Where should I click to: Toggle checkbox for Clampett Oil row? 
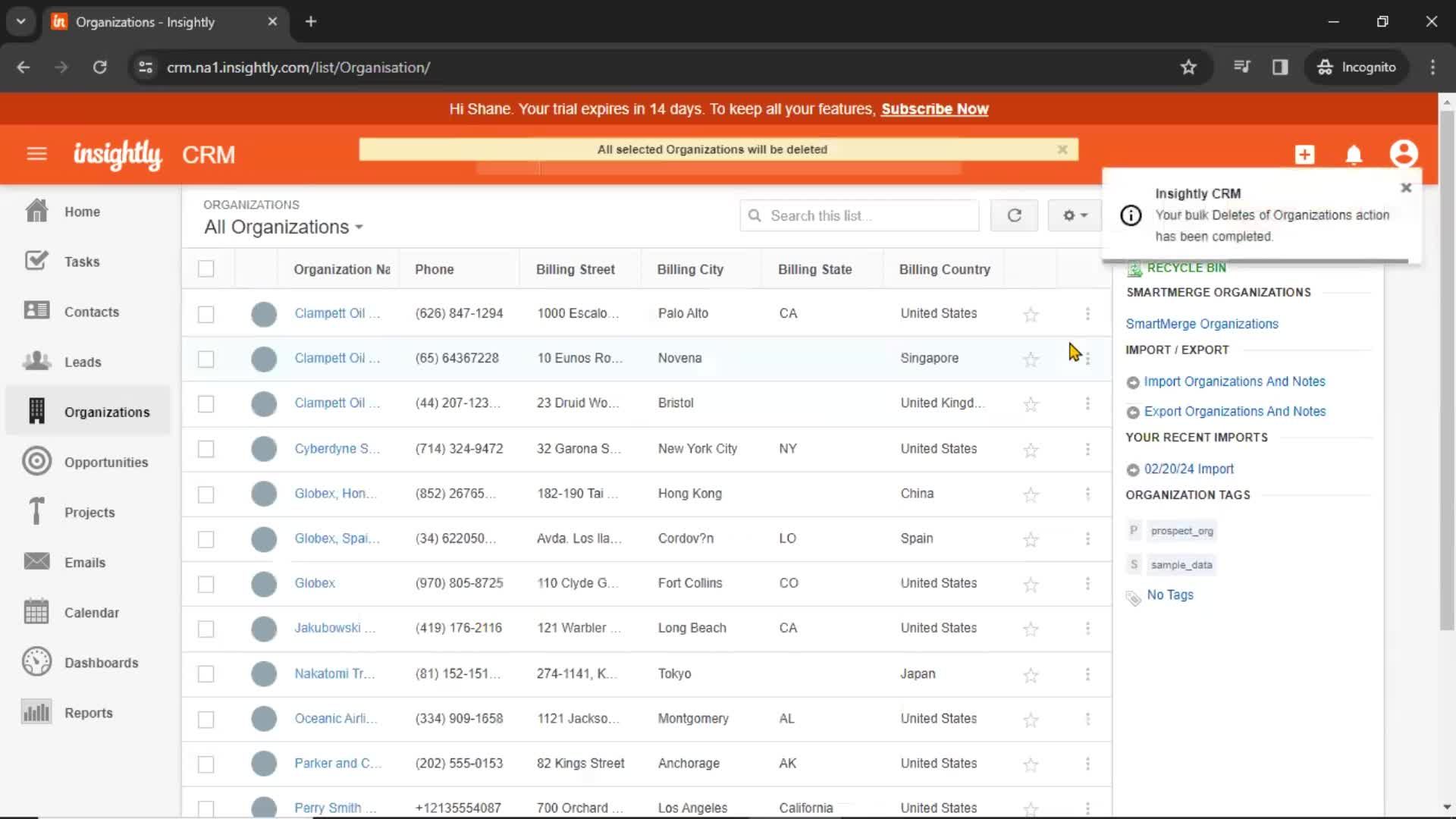[206, 313]
